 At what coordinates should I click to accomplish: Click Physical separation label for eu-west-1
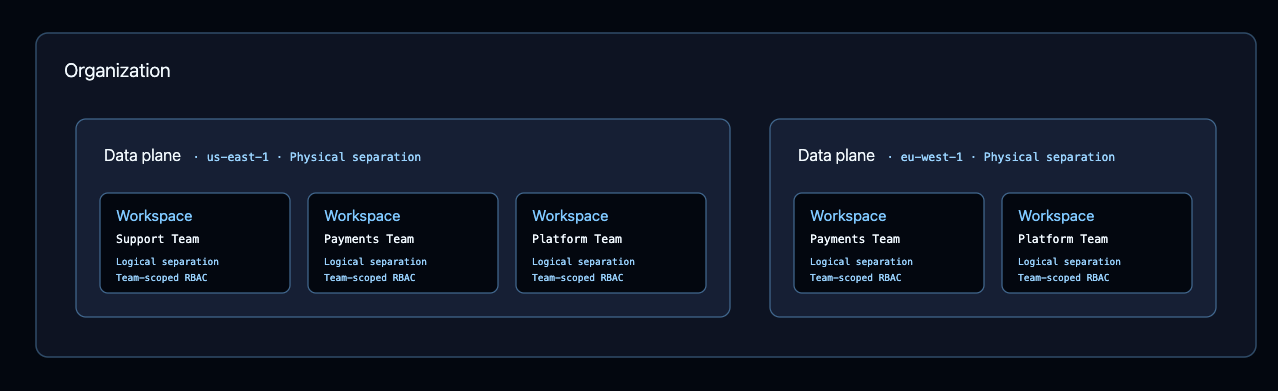(x=1049, y=157)
